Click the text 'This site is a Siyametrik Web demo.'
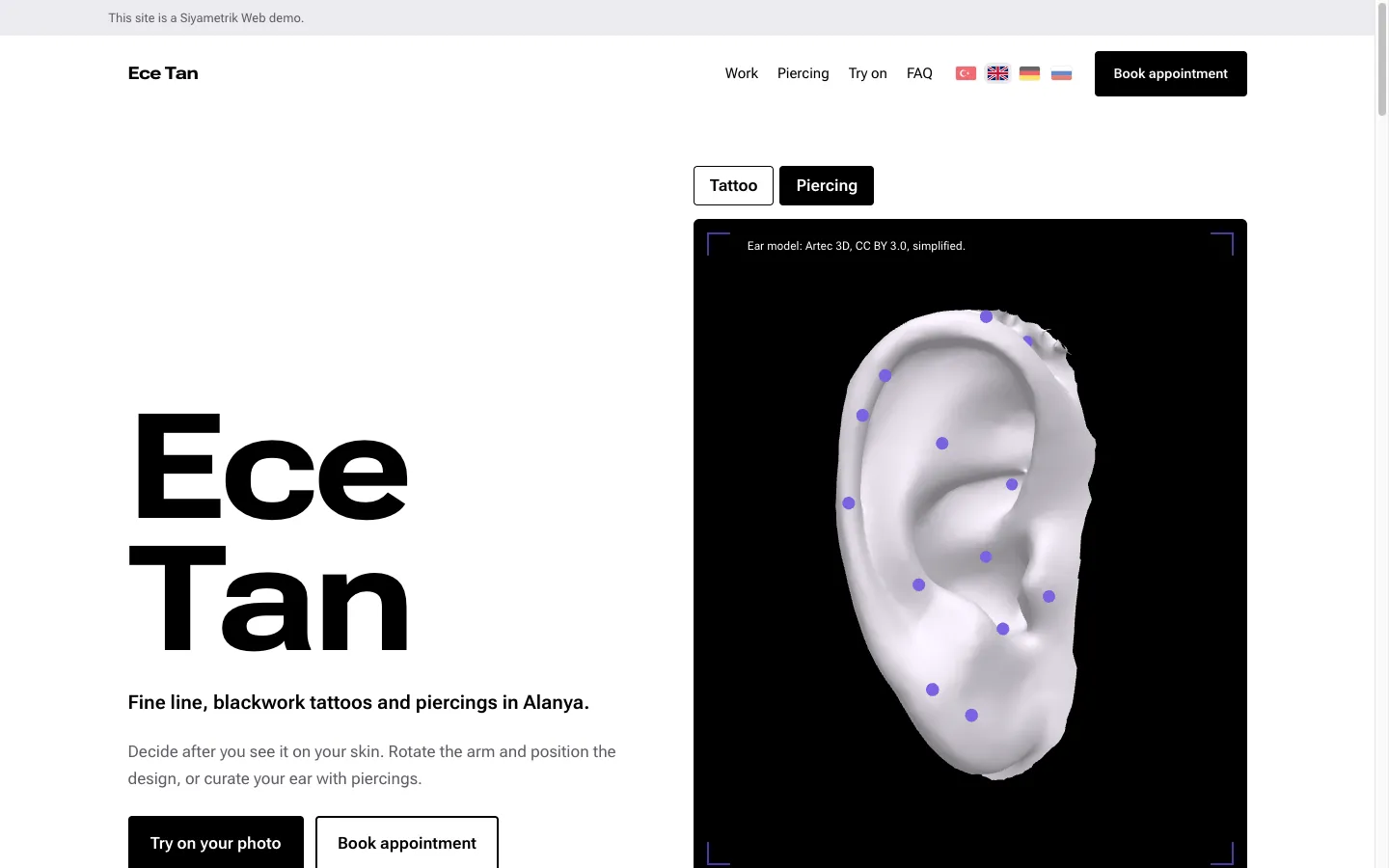This screenshot has width=1389, height=868. 206,17
